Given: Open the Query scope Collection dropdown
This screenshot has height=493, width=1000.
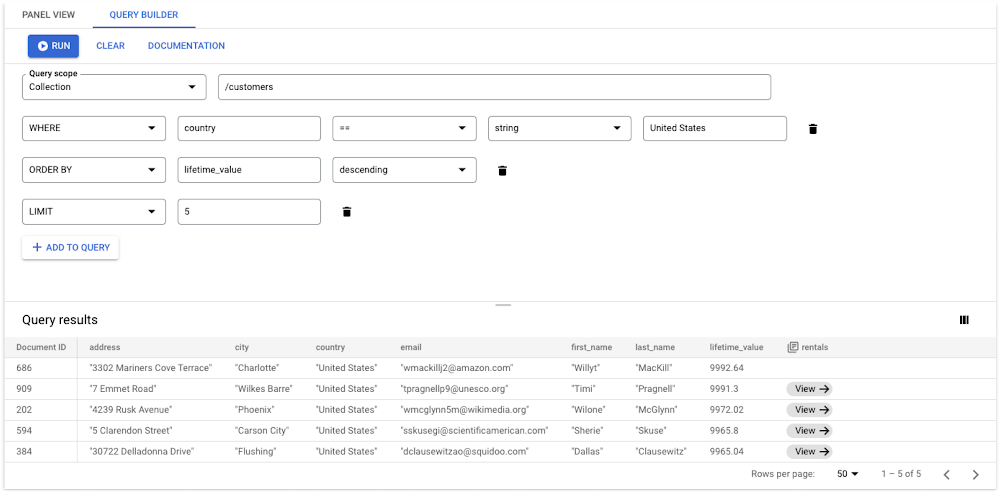Looking at the screenshot, I should 114,87.
